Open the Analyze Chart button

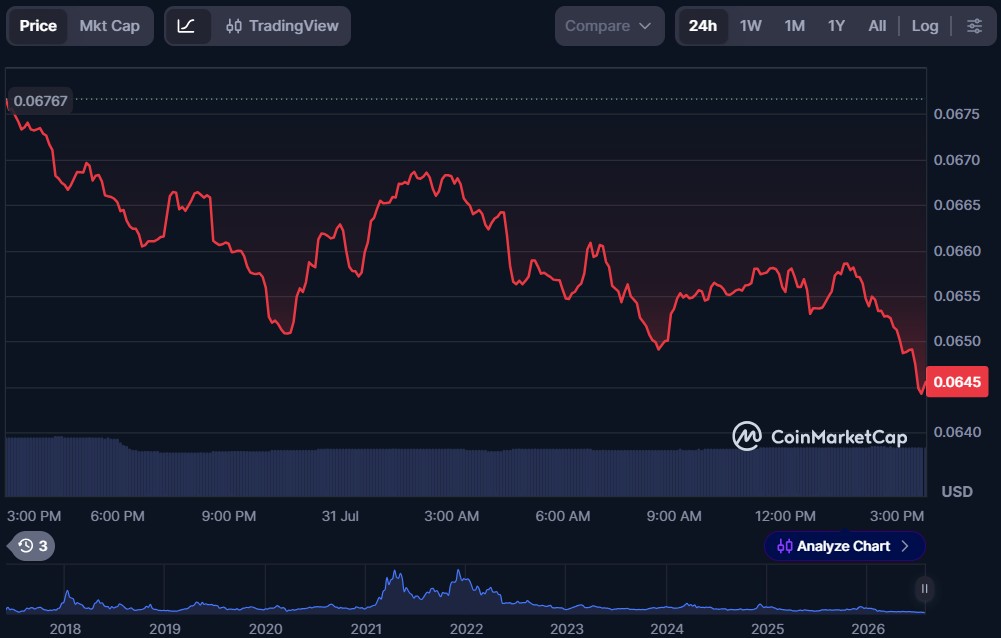(845, 546)
